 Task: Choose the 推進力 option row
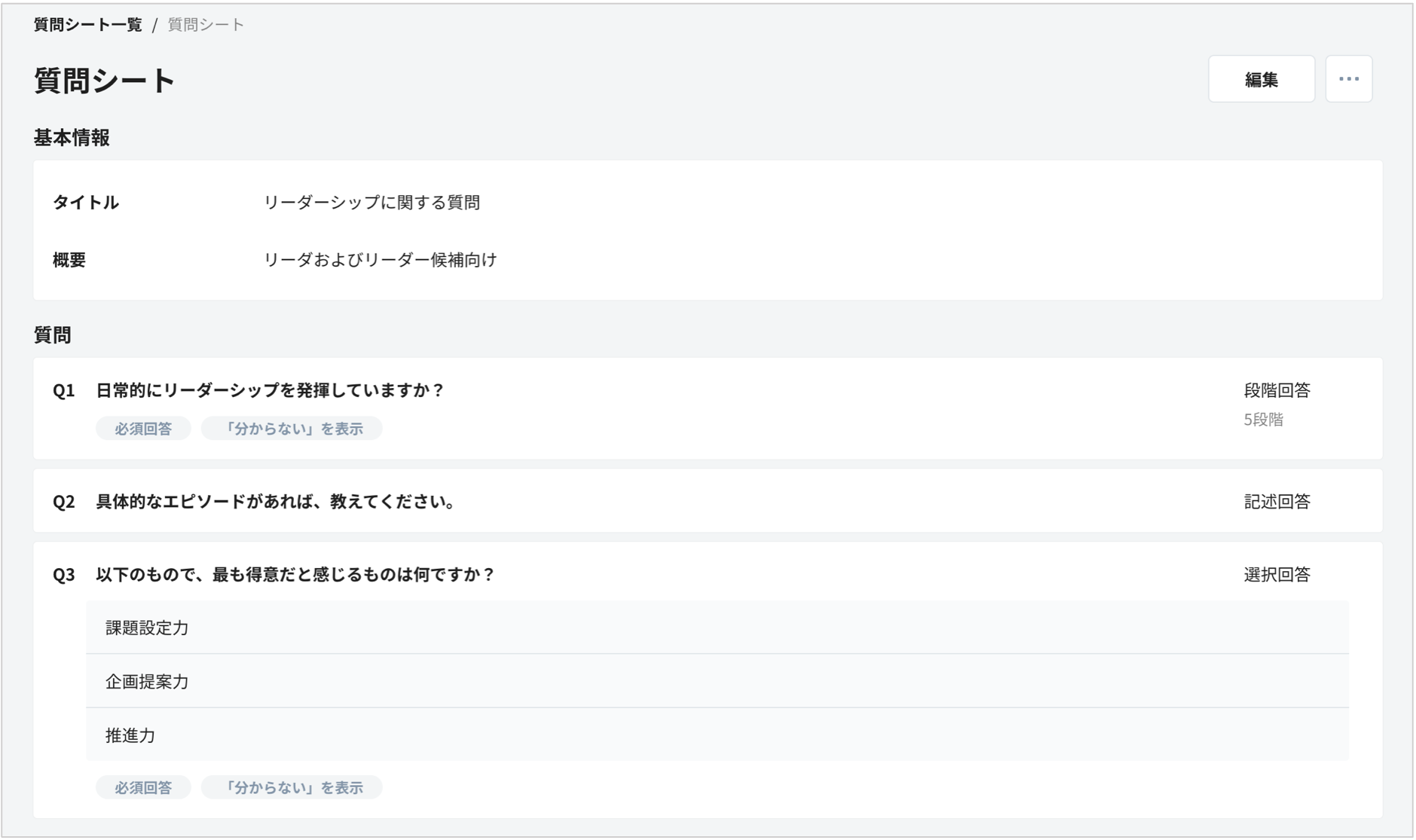[130, 735]
